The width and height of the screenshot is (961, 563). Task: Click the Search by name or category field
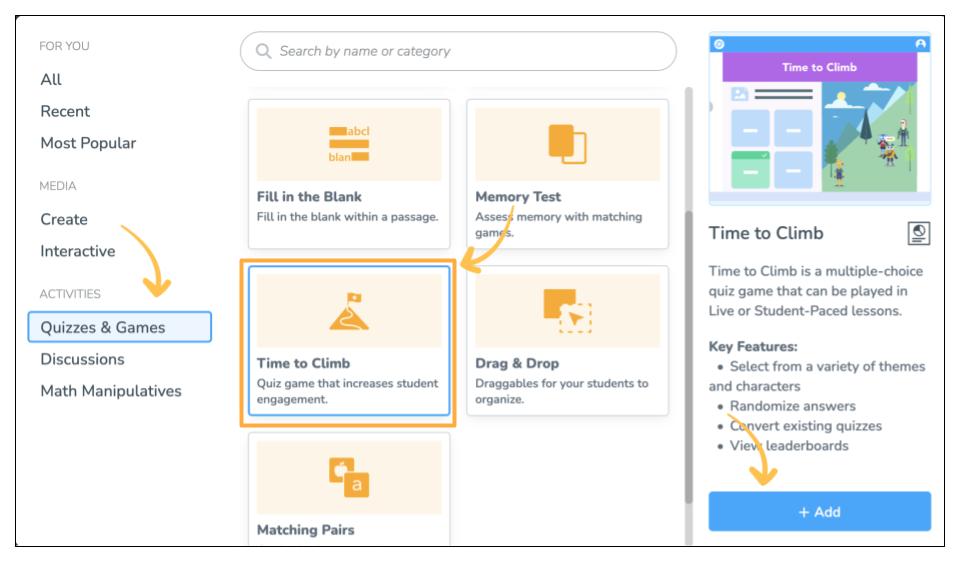tap(460, 51)
